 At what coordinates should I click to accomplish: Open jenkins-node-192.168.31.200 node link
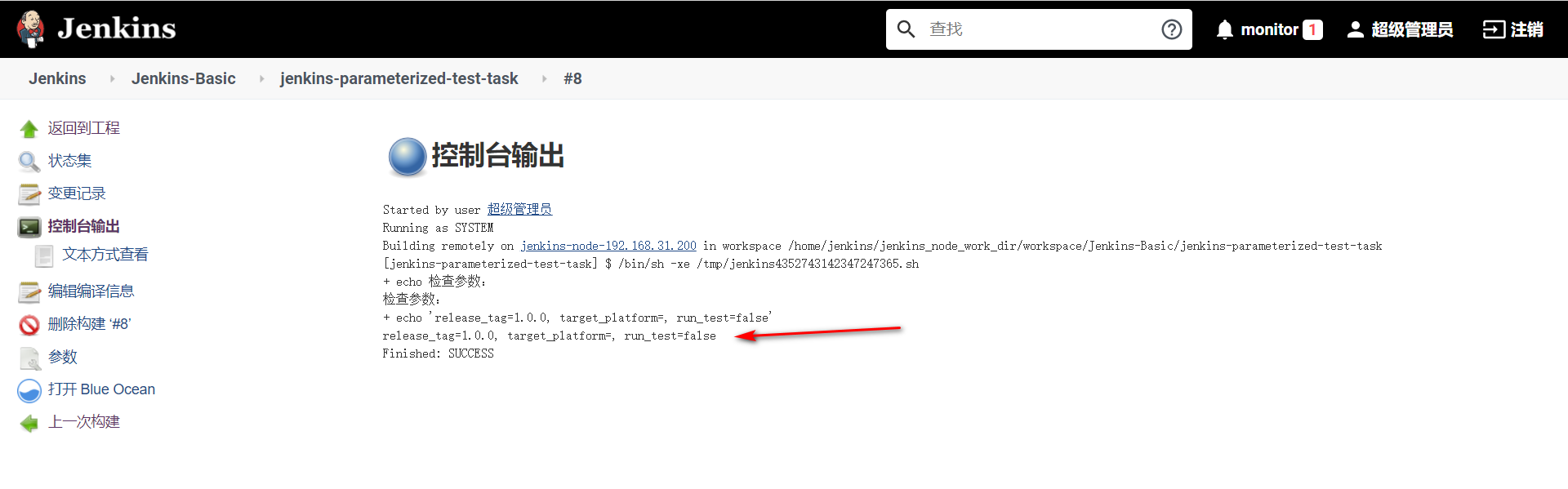coord(608,246)
